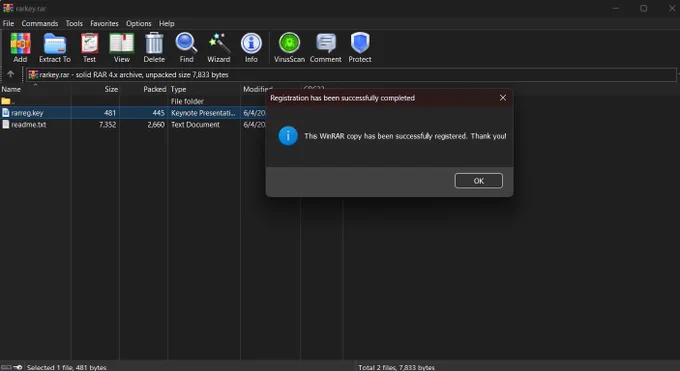The width and height of the screenshot is (680, 371).
Task: Open the Commands menu
Action: tap(40, 23)
